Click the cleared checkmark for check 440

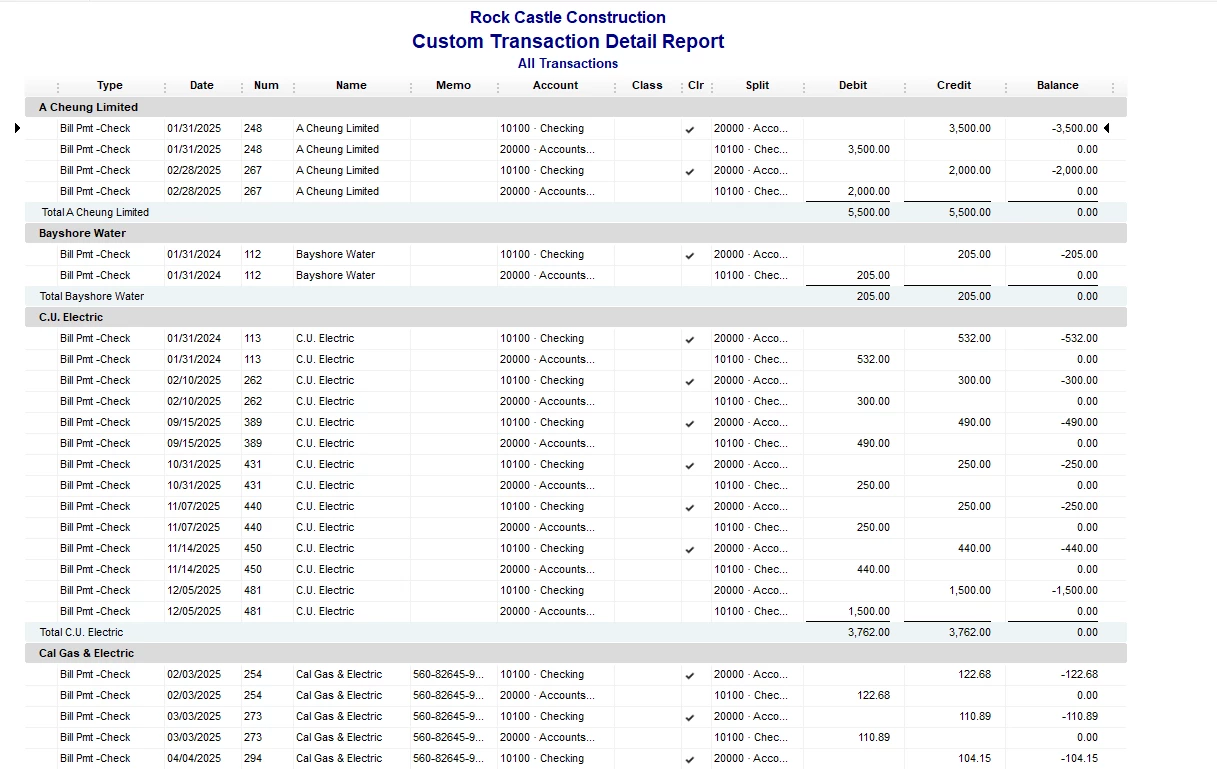(689, 507)
